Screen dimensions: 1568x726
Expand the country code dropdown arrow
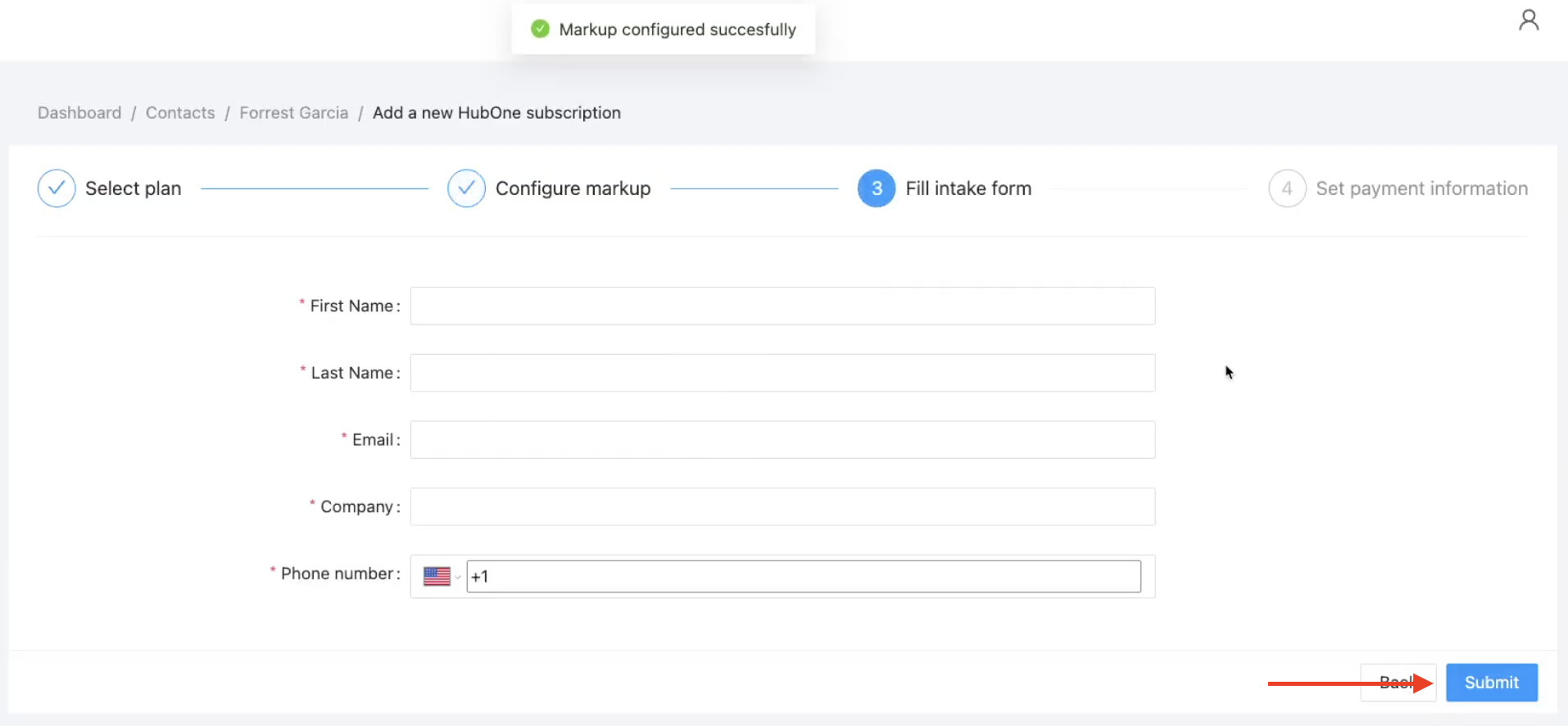(x=458, y=577)
